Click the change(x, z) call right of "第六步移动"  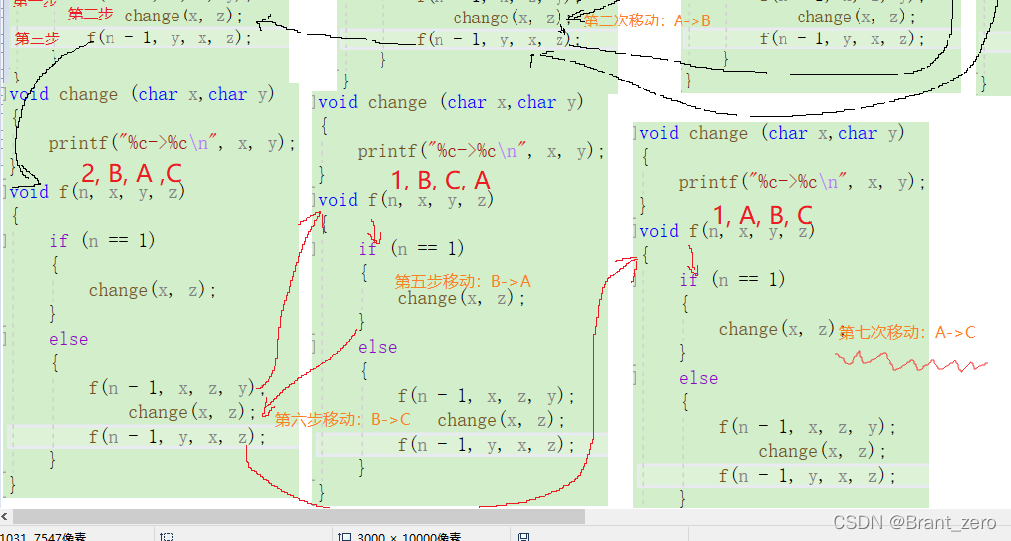tap(501, 420)
